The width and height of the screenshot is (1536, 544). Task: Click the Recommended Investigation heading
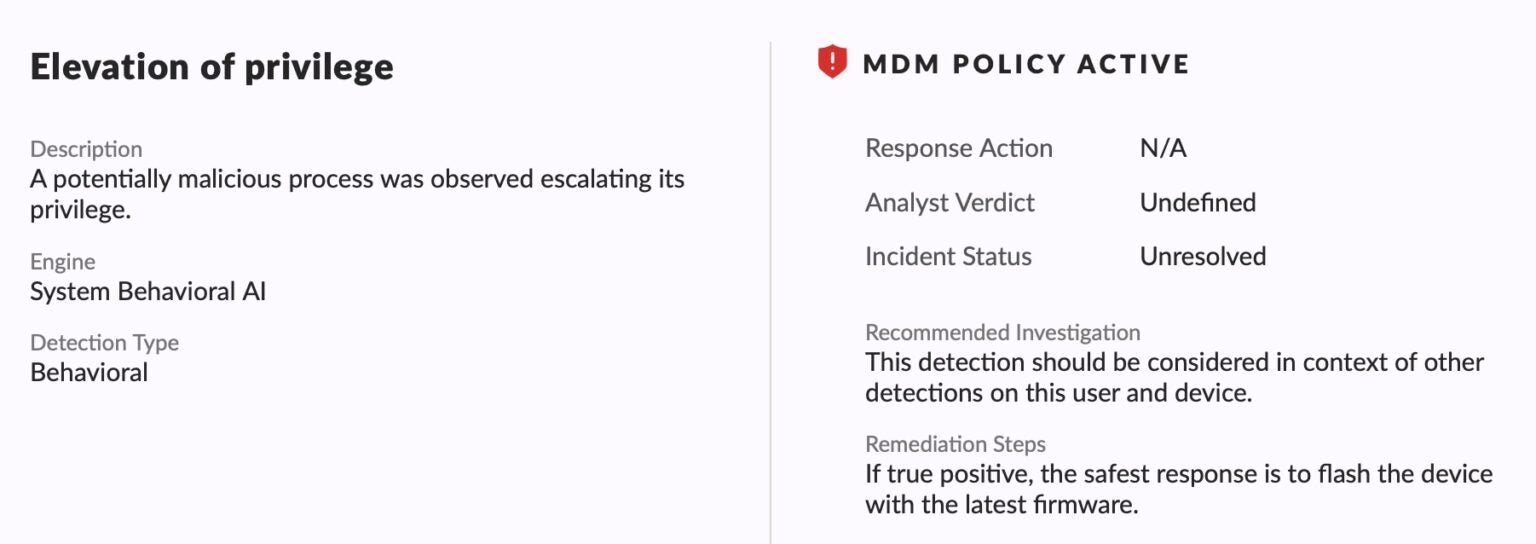(1002, 332)
